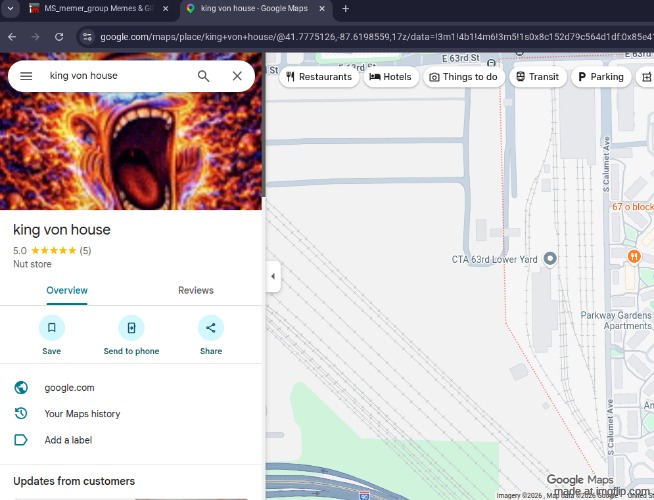The height and width of the screenshot is (500, 654).
Task: Clear the search with X icon
Action: coord(237,76)
